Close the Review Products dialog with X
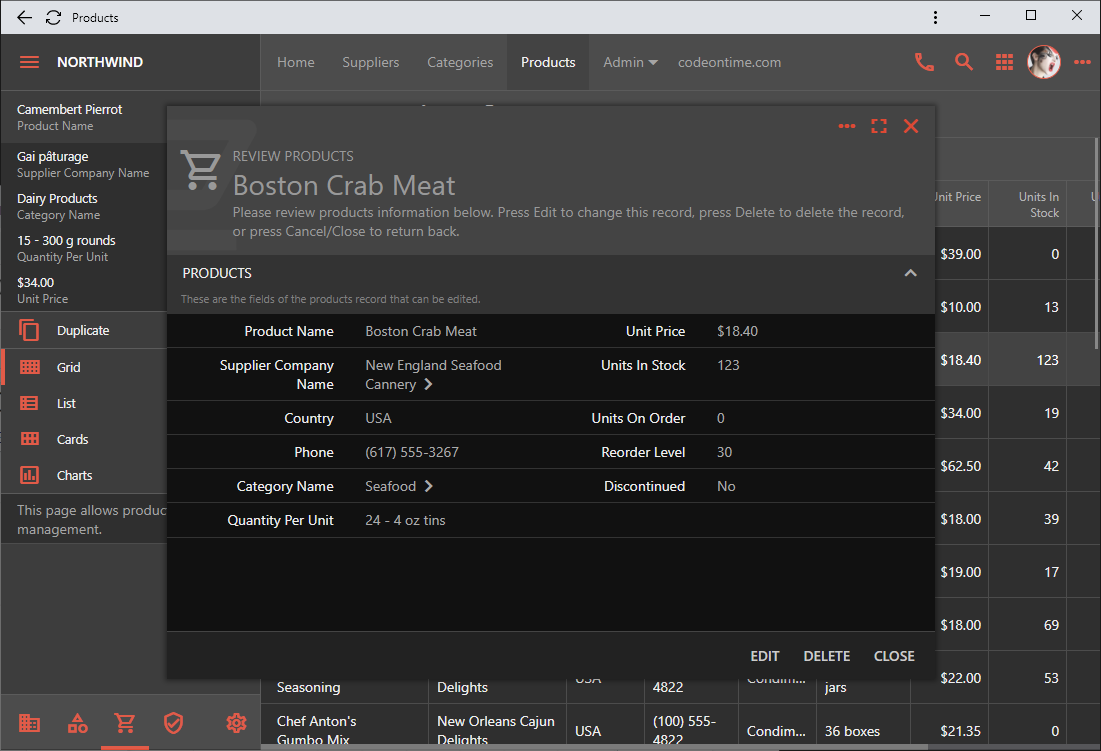The height and width of the screenshot is (751, 1101). (x=911, y=126)
